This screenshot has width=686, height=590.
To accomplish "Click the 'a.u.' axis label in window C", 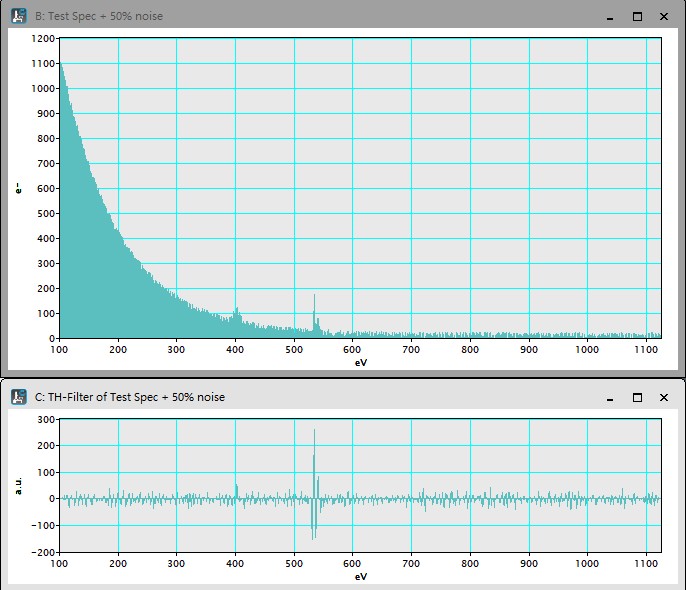I will click(18, 486).
